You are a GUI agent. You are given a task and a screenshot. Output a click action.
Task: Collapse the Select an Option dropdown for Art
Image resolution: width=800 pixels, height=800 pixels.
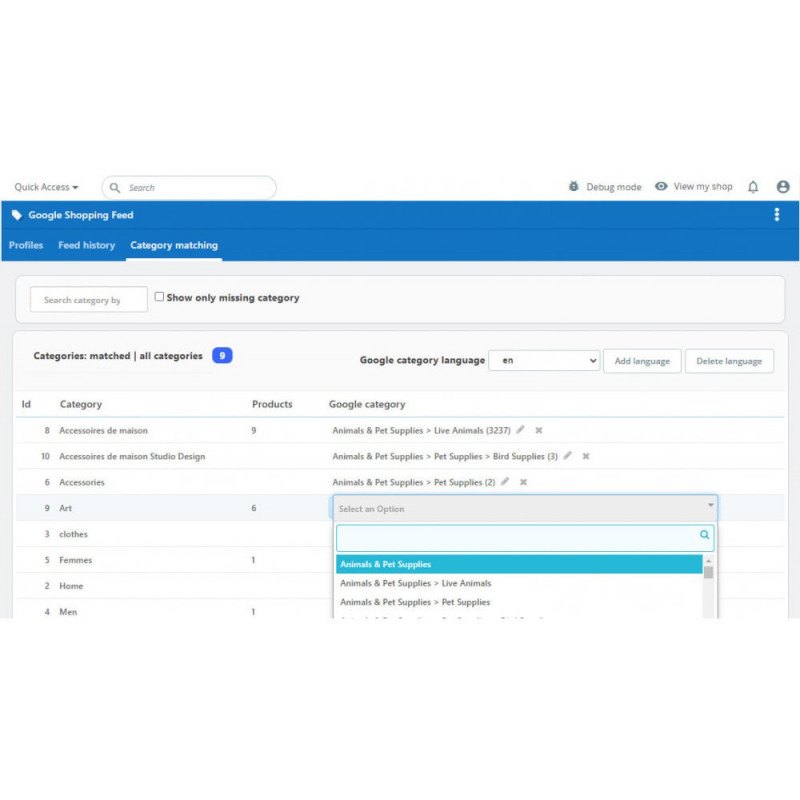point(711,507)
